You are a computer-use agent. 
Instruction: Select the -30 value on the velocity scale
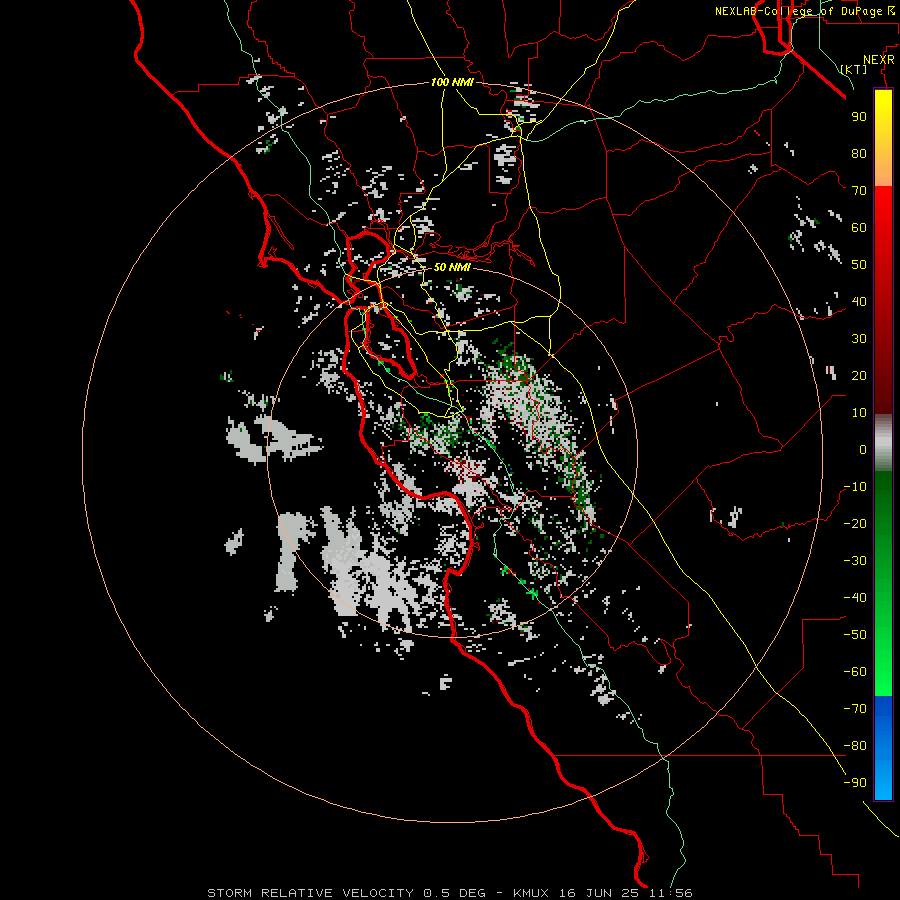click(855, 561)
